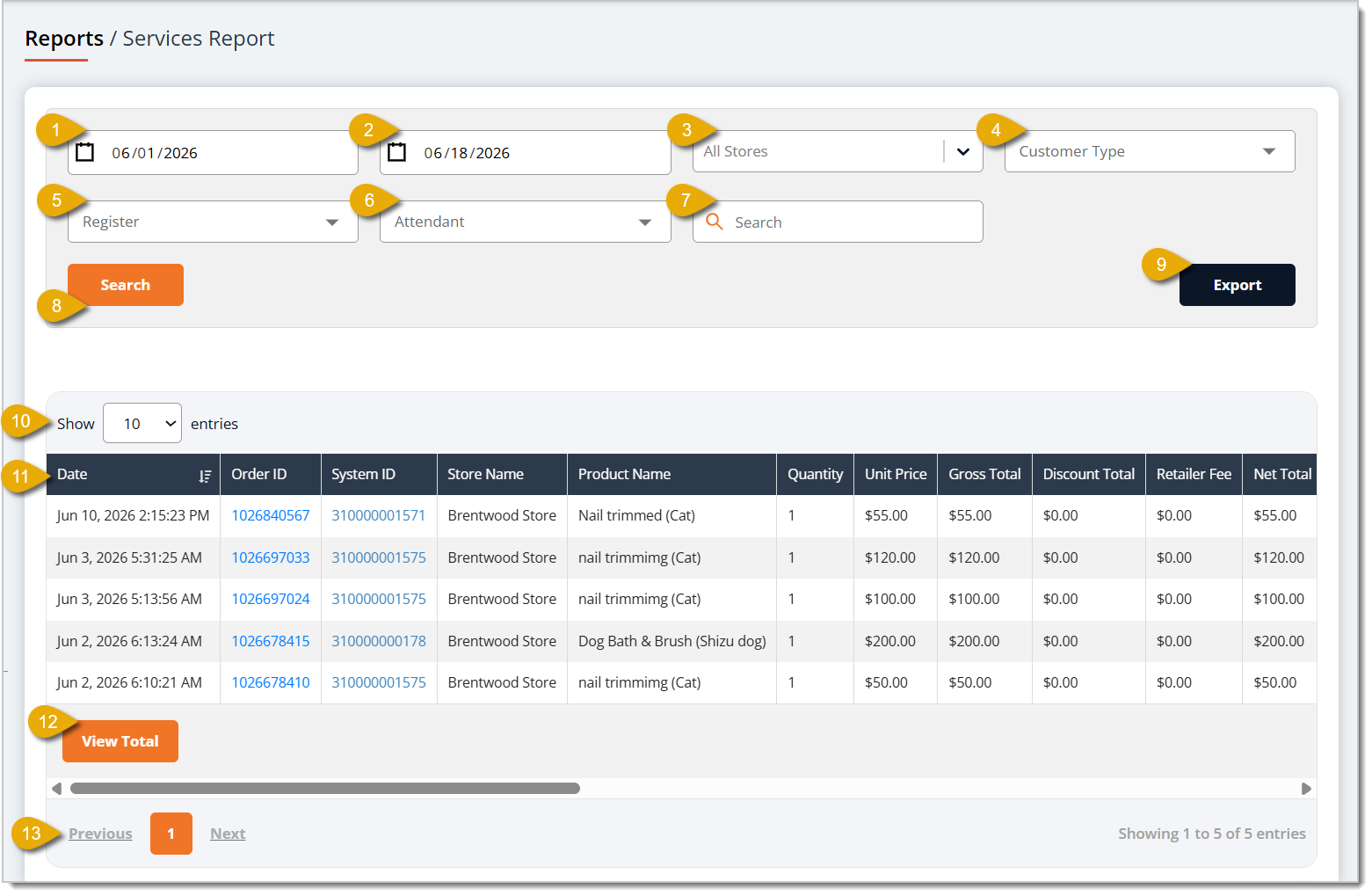The height and width of the screenshot is (896, 1372).
Task: Sort by Unit Price column header
Action: click(x=896, y=474)
